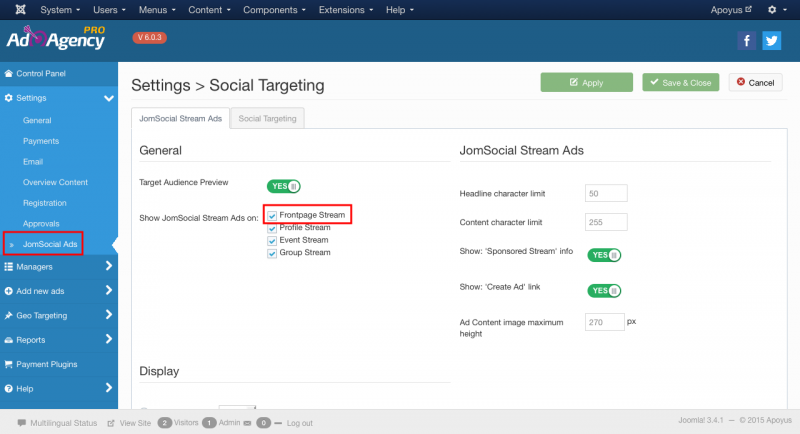Click the Multilingual Status speech icon
Screen dimensions: 800x434
tap(21, 423)
